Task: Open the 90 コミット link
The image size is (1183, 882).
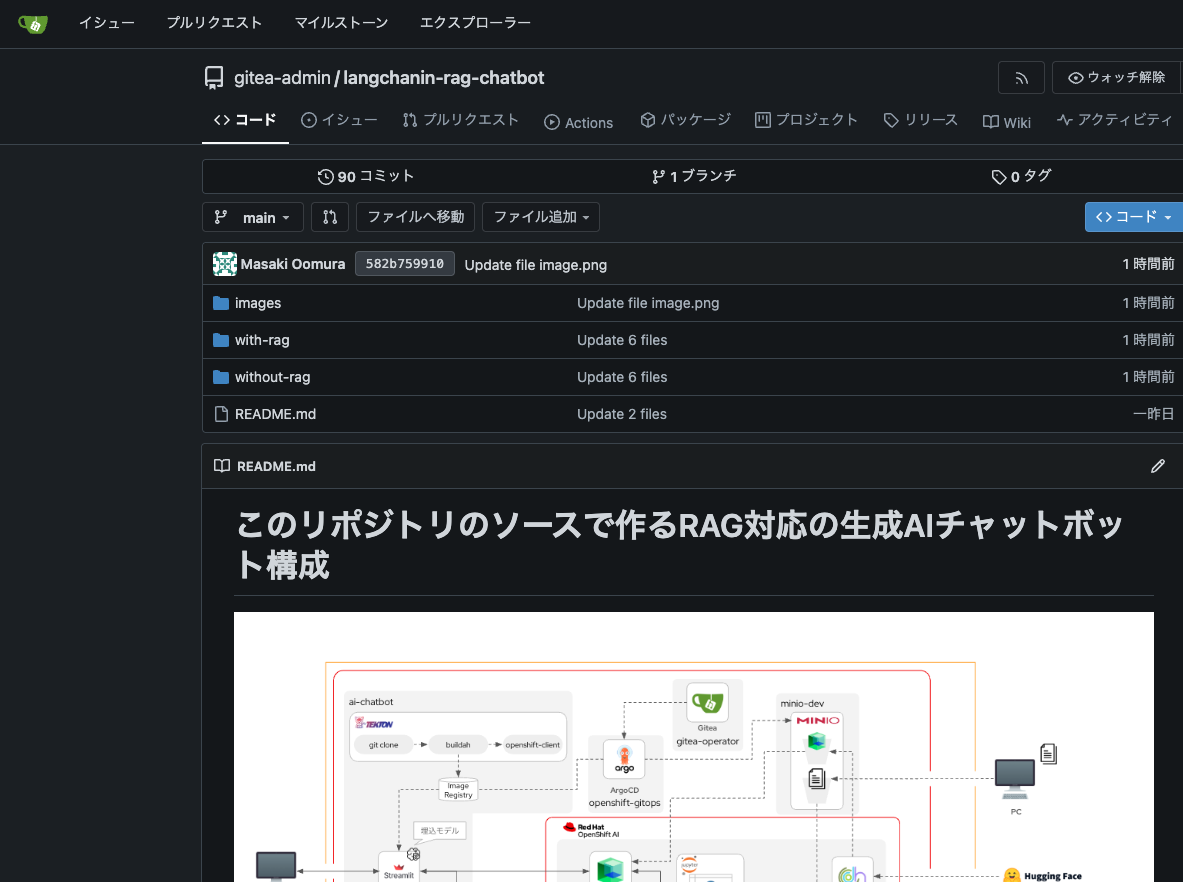Action: coord(366,177)
